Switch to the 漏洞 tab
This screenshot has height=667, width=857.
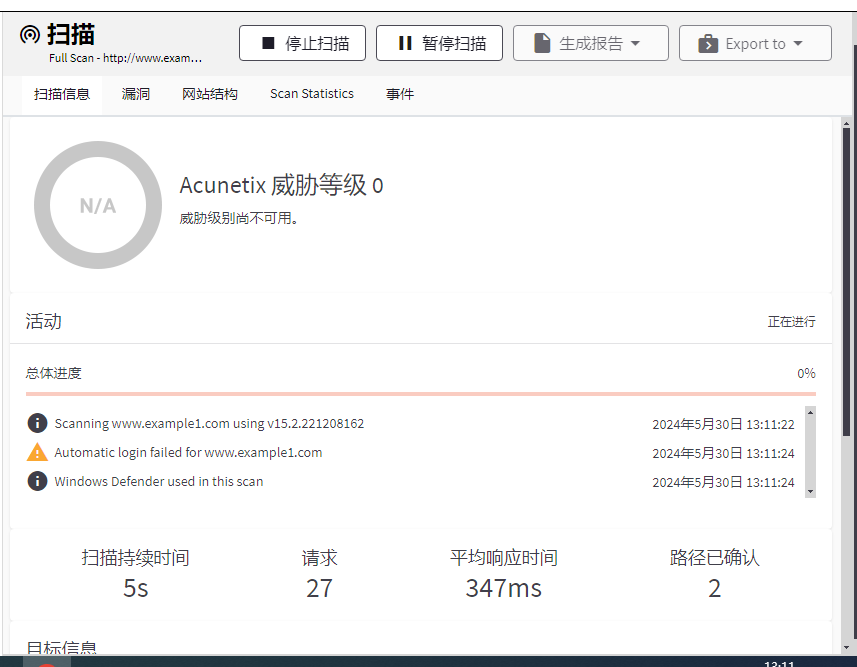tap(136, 95)
